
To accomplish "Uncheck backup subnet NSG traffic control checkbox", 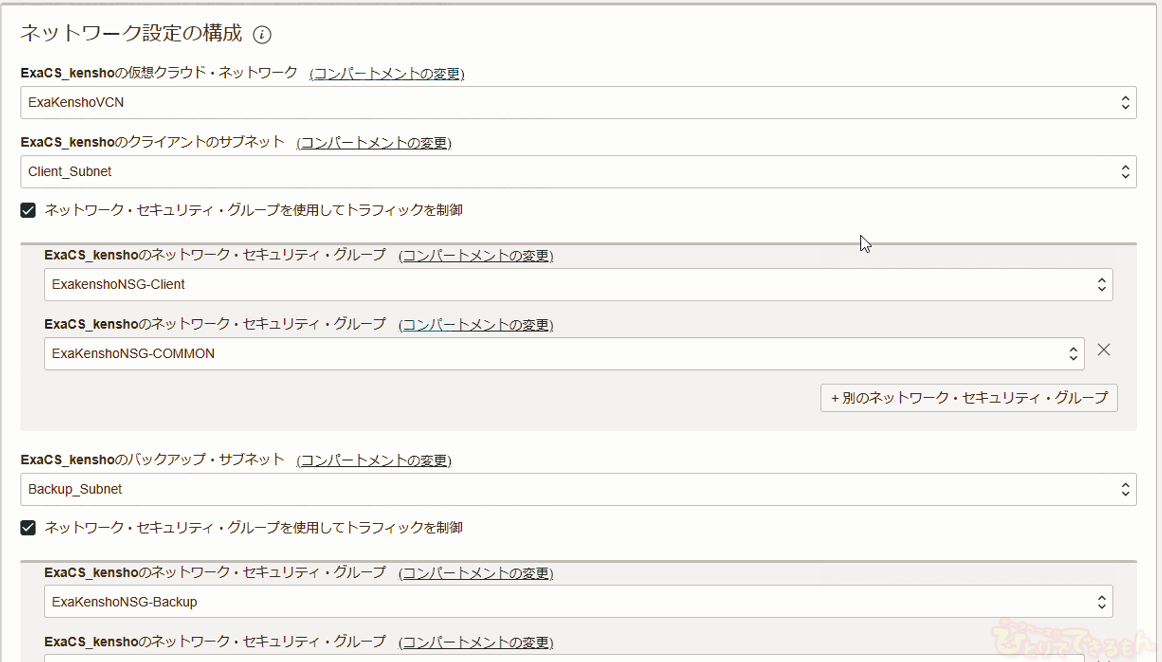I will pos(28,528).
